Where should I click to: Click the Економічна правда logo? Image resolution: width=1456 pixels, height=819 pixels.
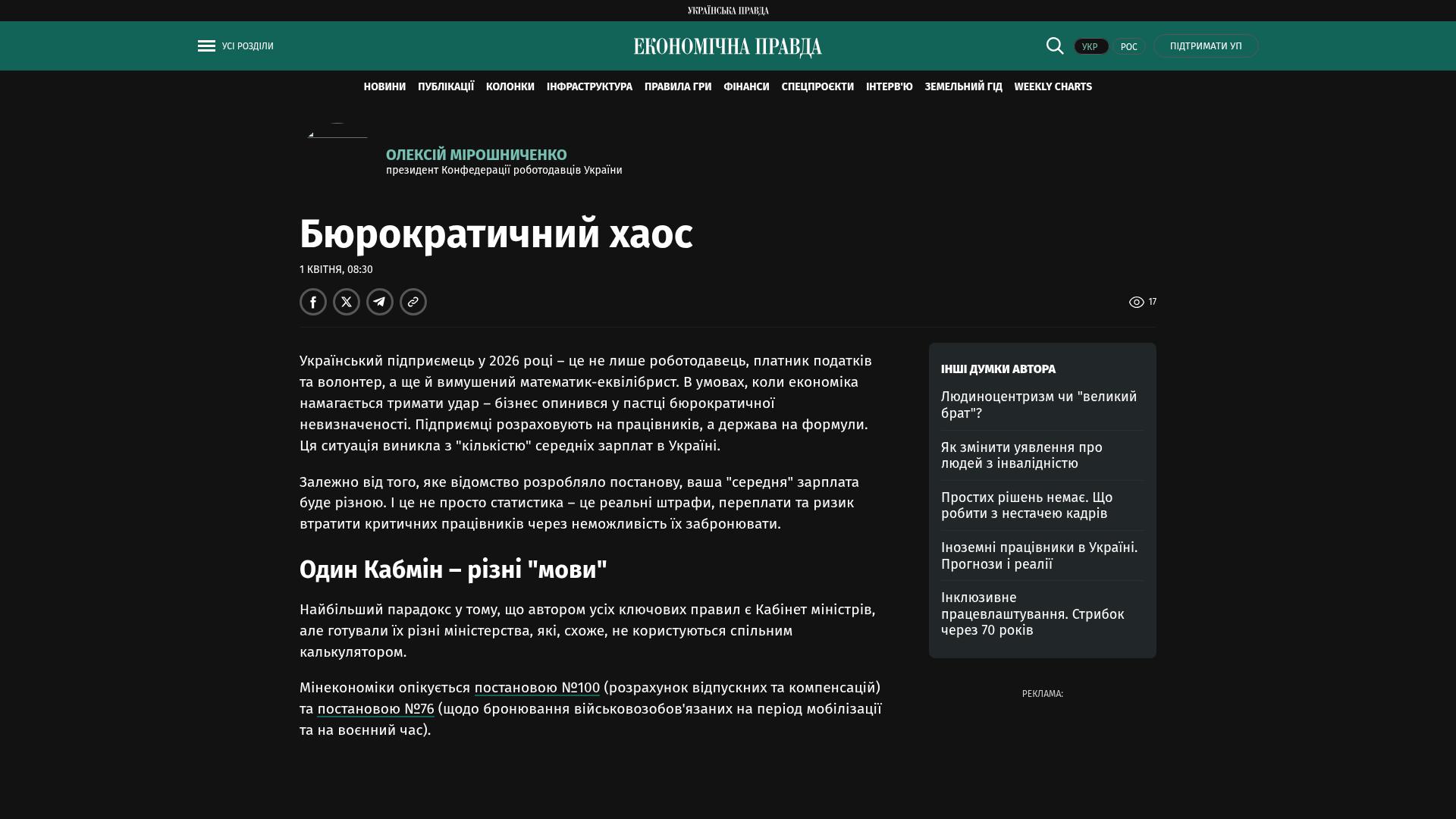point(727,47)
